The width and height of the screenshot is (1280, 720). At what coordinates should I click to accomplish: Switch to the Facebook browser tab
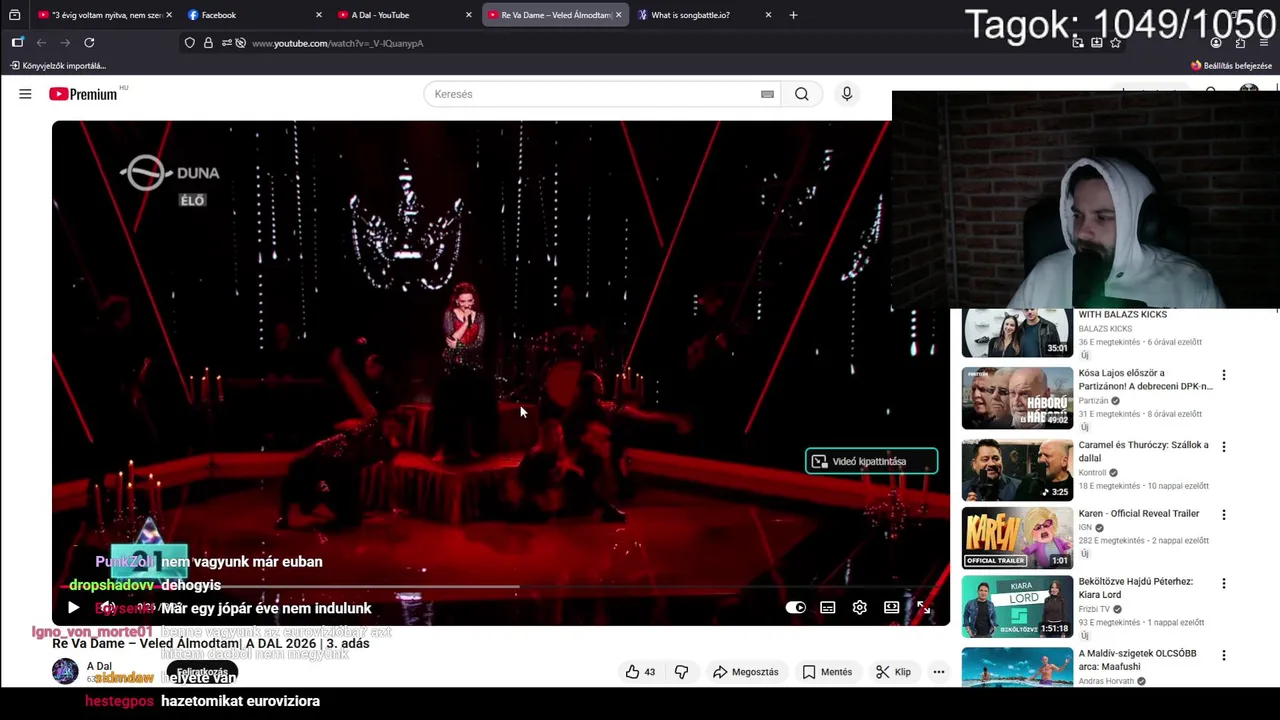click(256, 15)
